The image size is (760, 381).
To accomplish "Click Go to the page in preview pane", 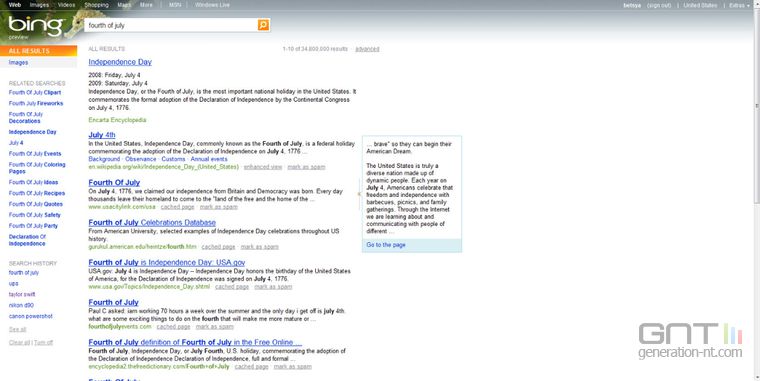I will point(386,245).
